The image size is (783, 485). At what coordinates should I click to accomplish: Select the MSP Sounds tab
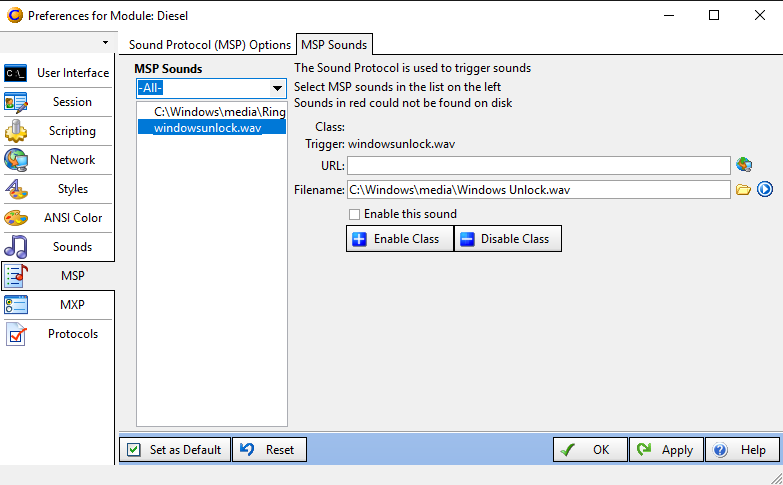334,45
